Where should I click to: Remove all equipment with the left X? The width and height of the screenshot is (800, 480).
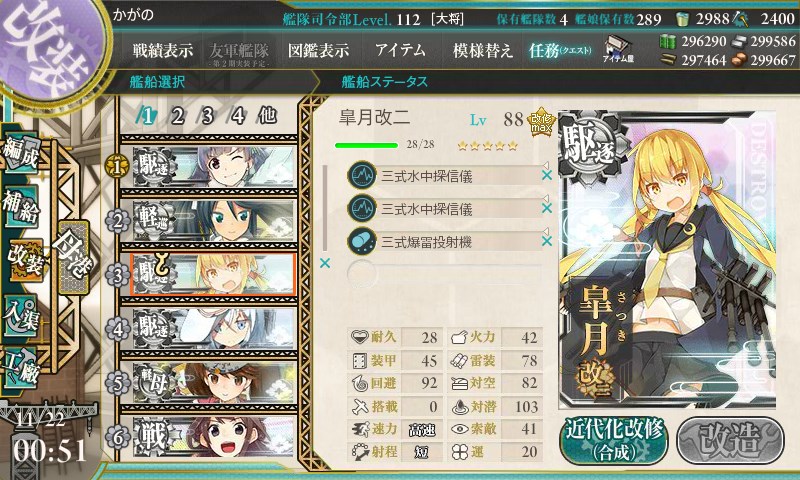click(x=324, y=263)
